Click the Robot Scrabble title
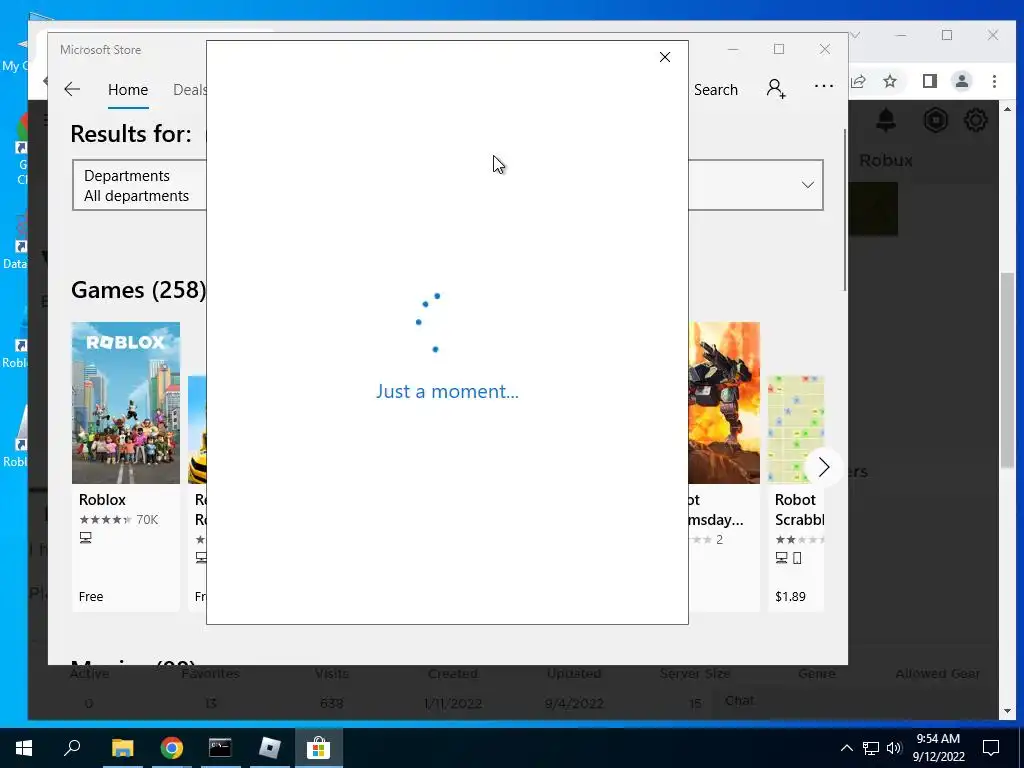The image size is (1024, 768). (x=799, y=509)
